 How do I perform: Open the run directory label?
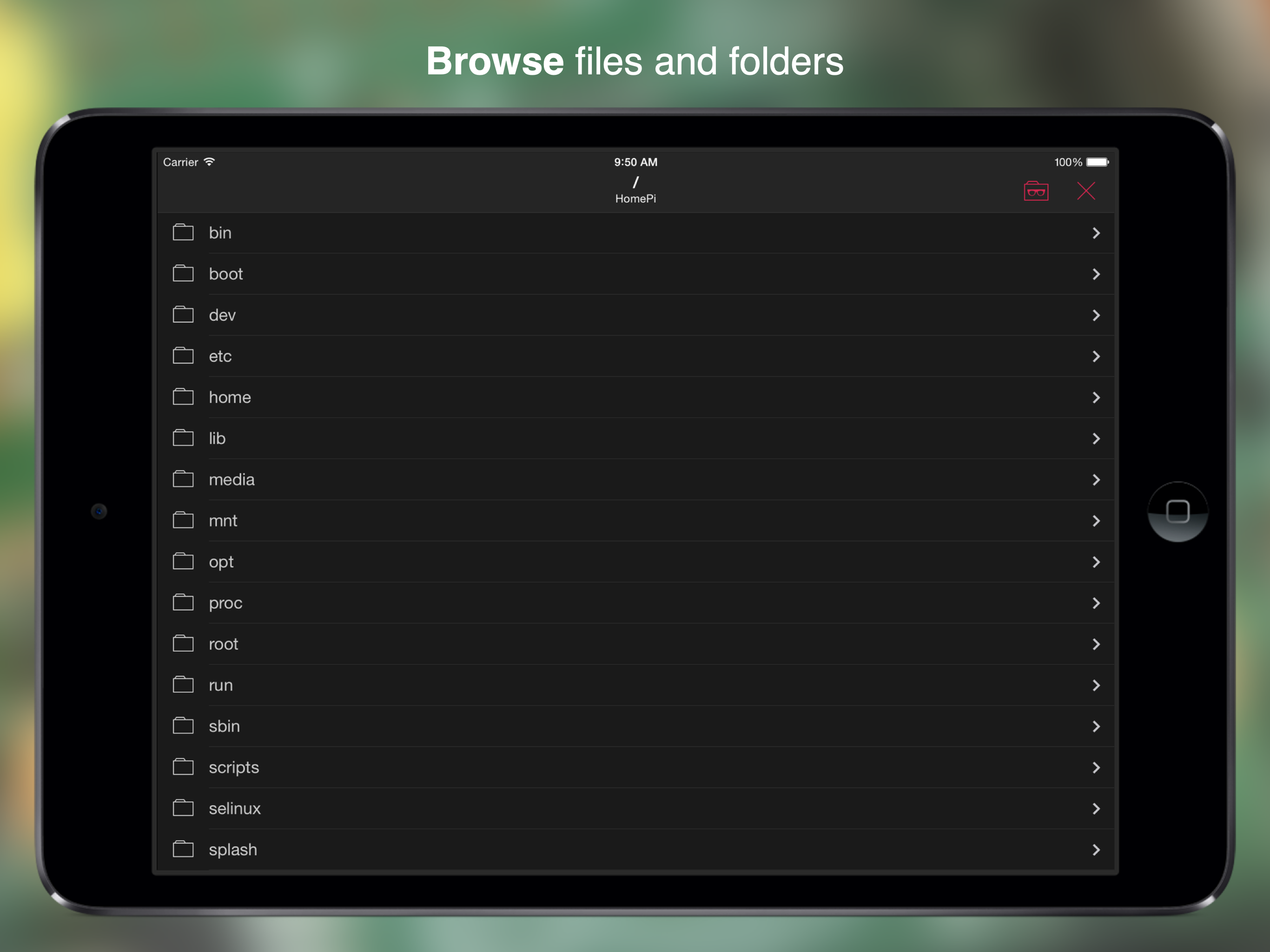click(221, 686)
